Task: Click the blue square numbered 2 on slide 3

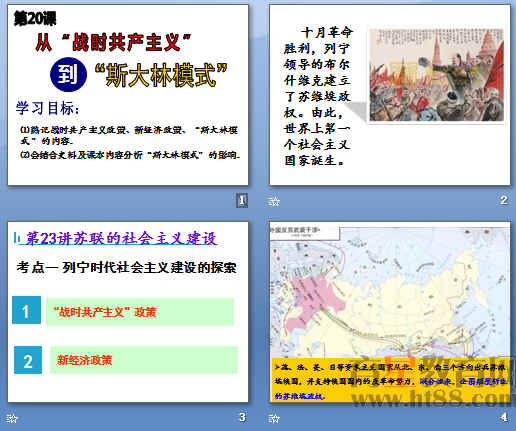Action: [x=28, y=360]
